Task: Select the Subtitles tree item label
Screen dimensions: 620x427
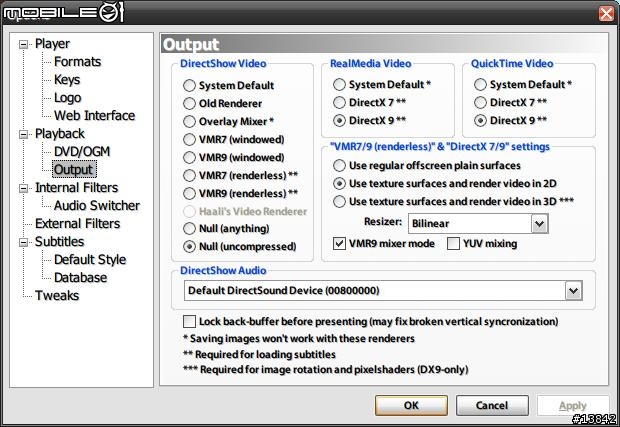Action: (x=59, y=241)
